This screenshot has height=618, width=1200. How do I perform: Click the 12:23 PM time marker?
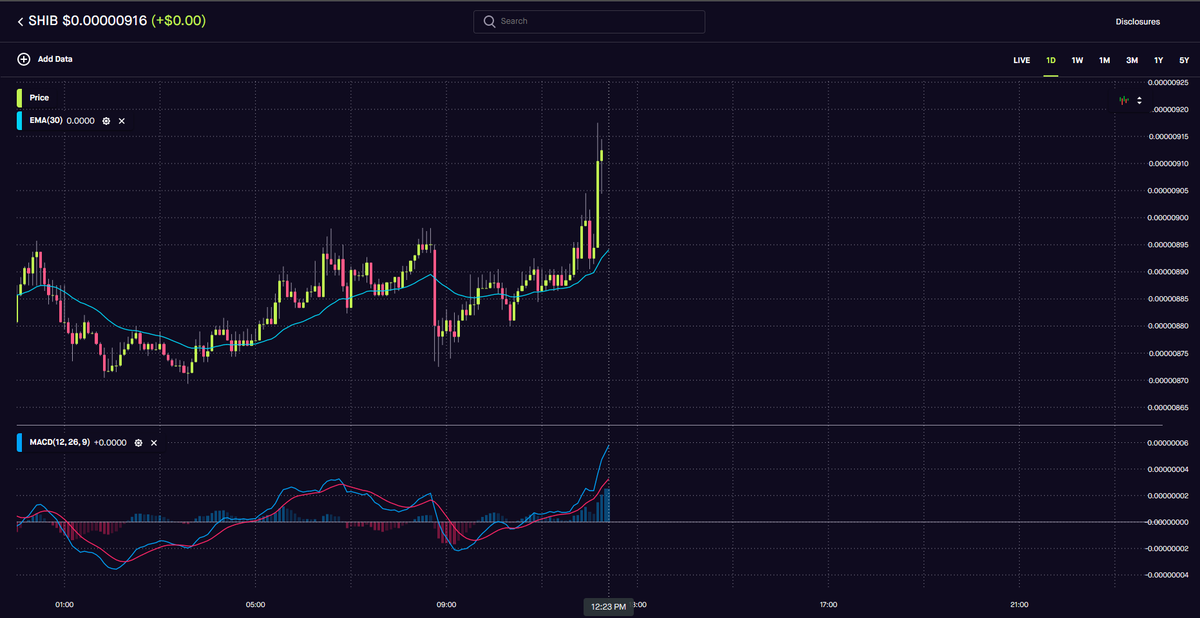(x=608, y=606)
